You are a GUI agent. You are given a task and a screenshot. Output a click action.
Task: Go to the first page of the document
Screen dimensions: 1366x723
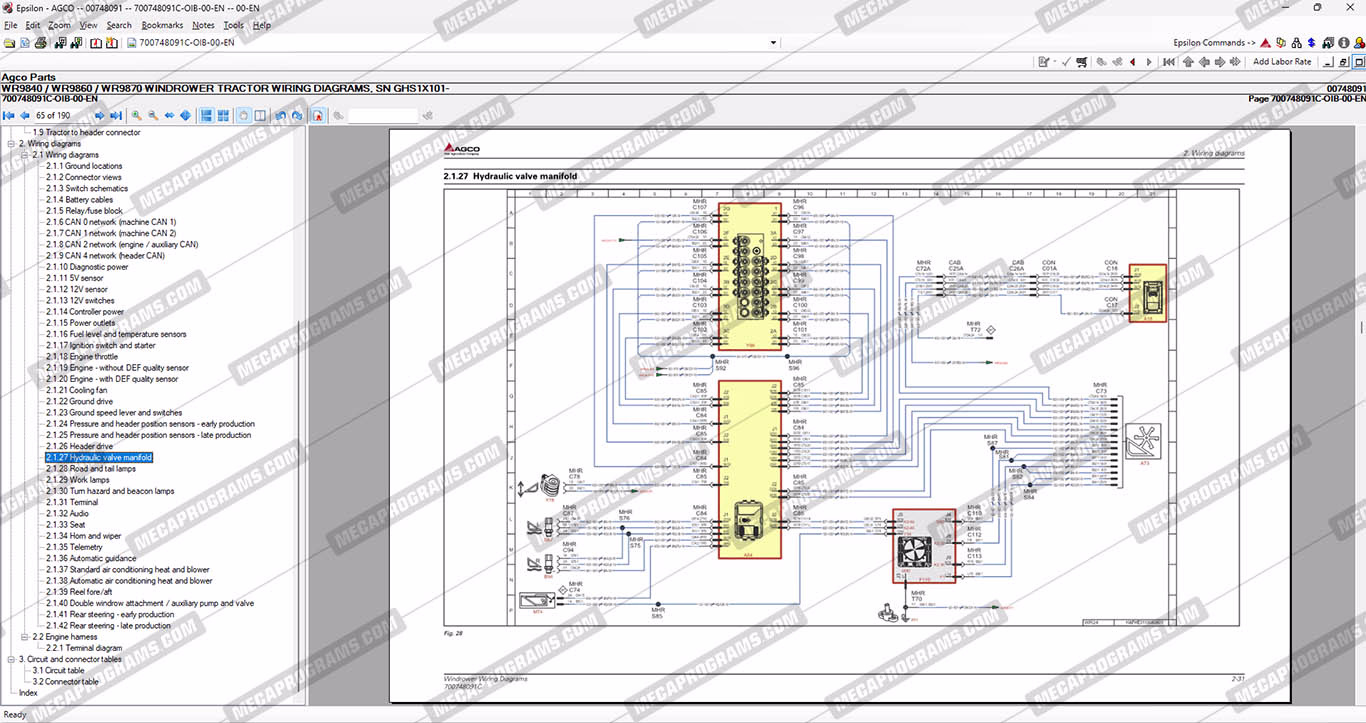click(x=8, y=116)
